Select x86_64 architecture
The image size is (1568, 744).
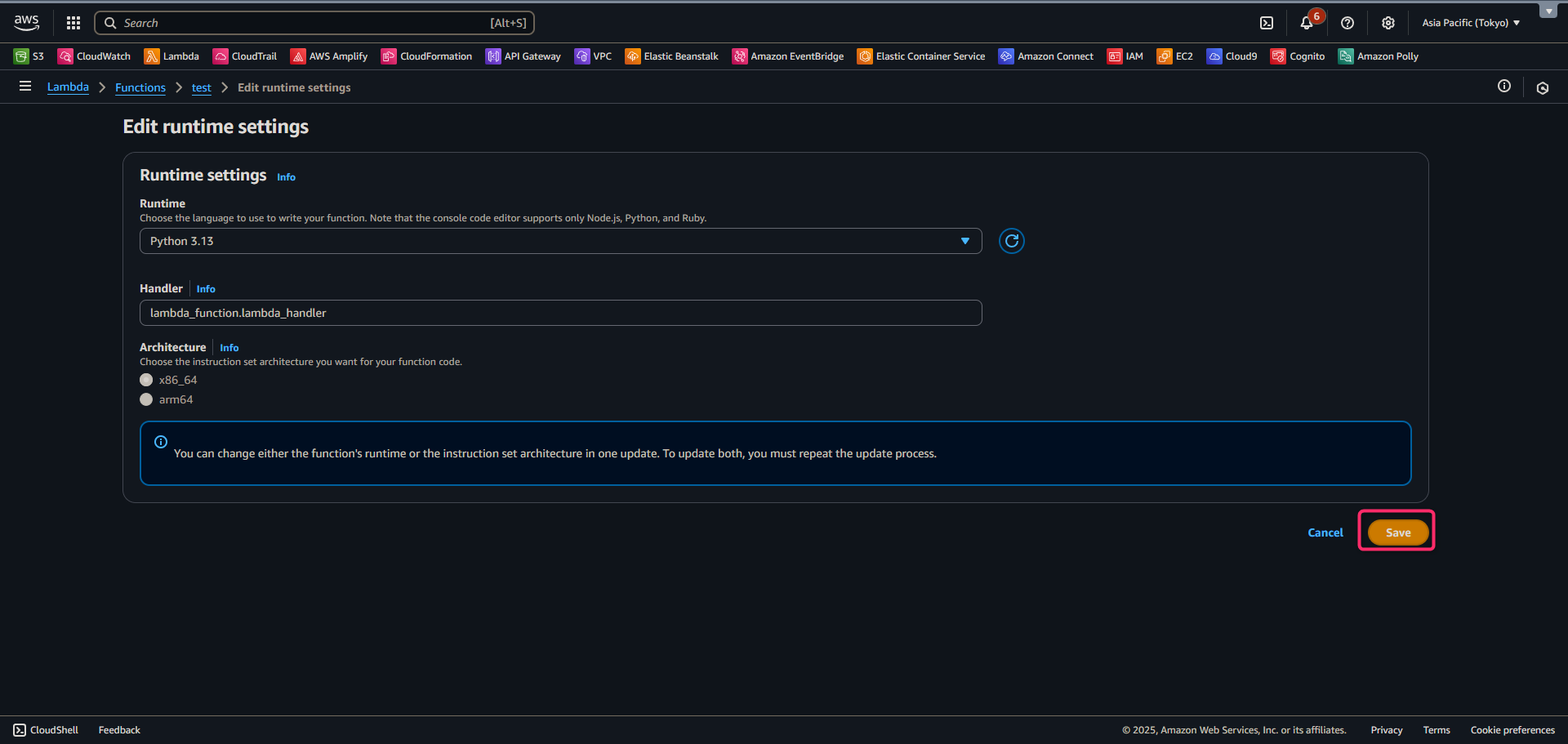point(147,380)
